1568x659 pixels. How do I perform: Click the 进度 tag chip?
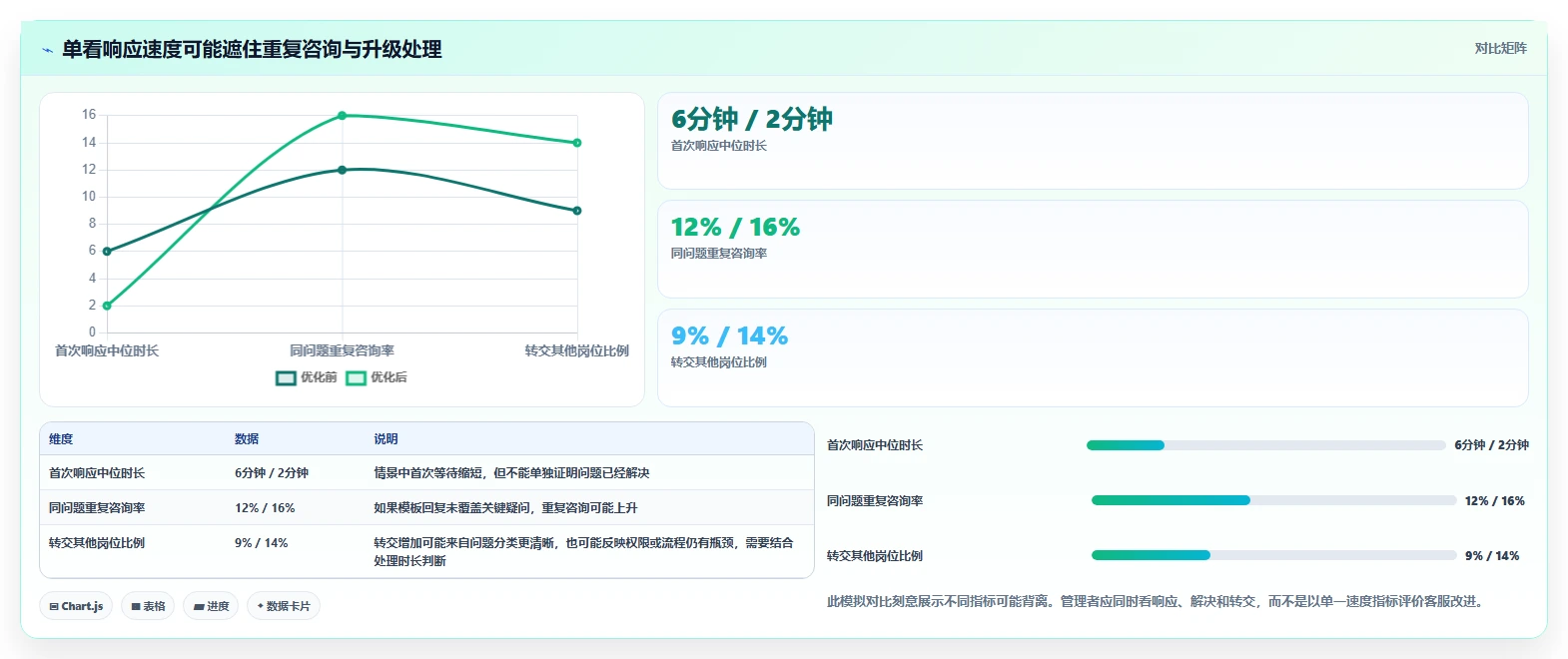coord(211,606)
